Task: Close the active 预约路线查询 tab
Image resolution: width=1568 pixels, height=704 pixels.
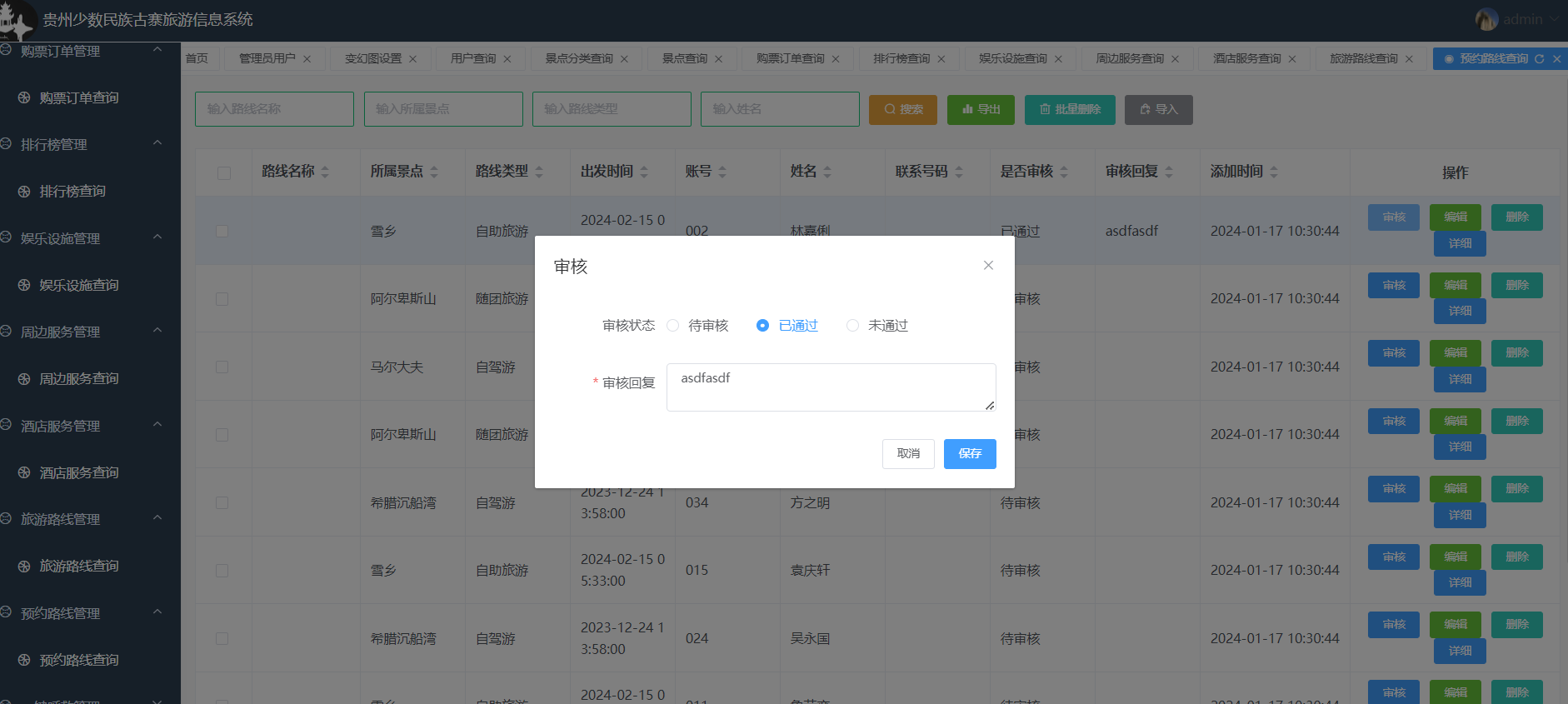Action: [x=1557, y=59]
